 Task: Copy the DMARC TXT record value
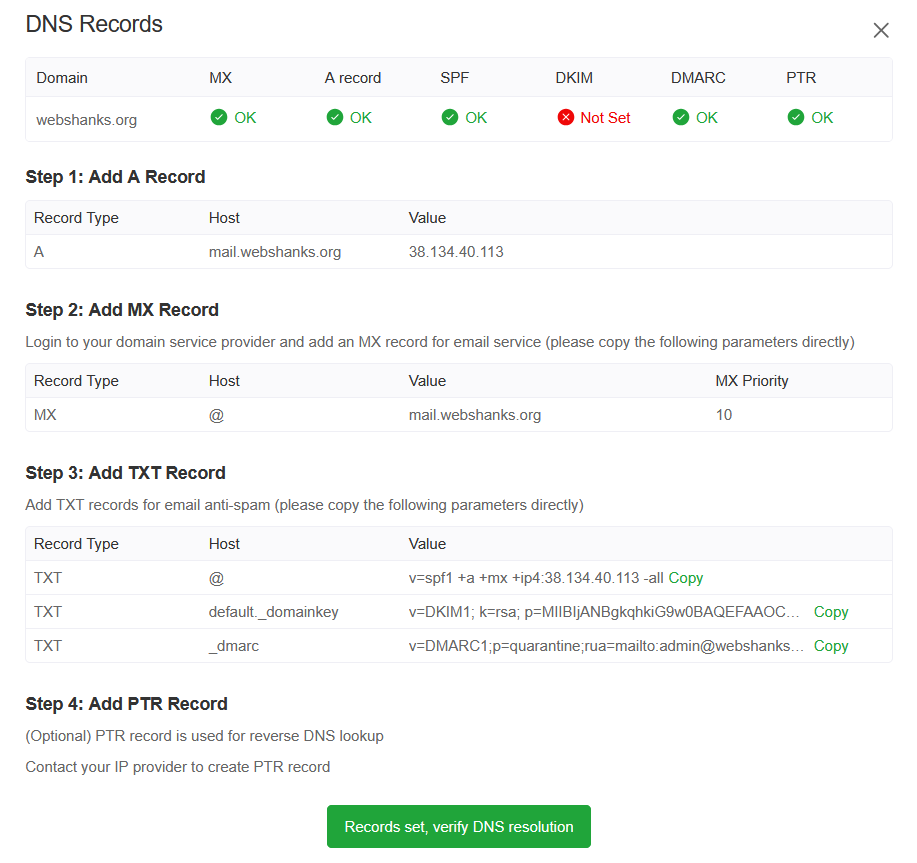coord(831,645)
